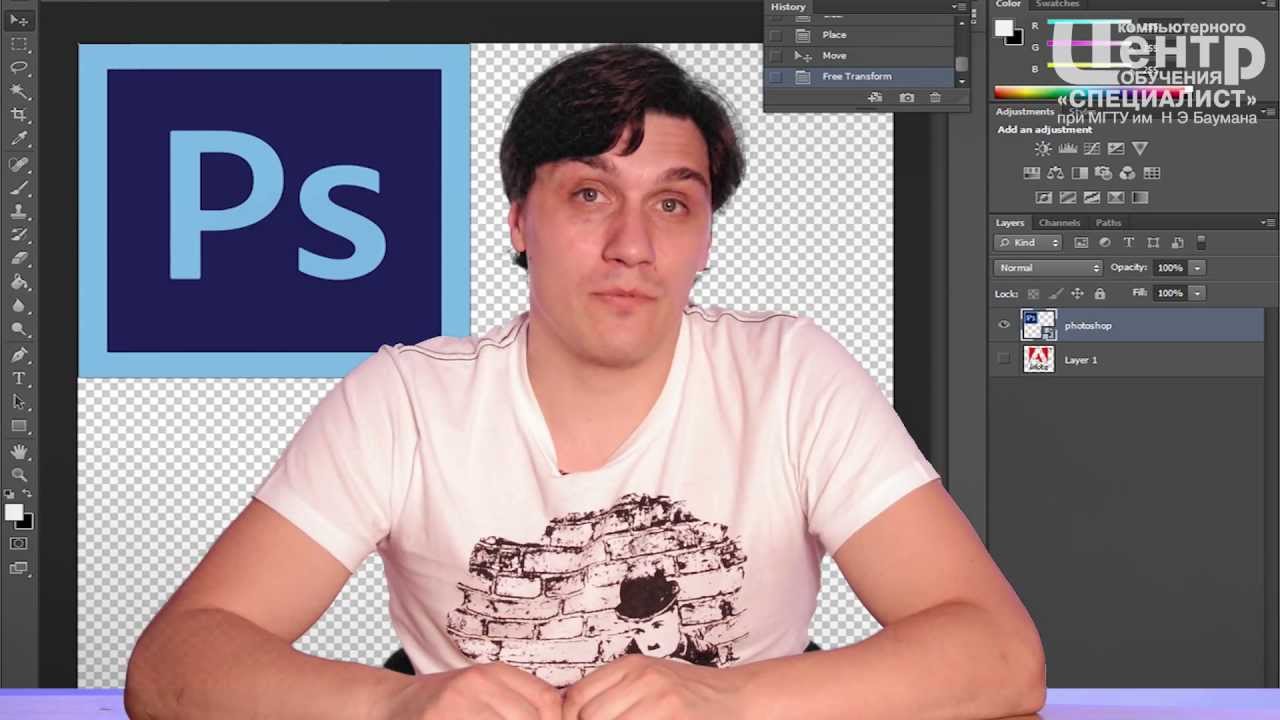Select the Crop tool
The width and height of the screenshot is (1280, 720).
coord(19,115)
